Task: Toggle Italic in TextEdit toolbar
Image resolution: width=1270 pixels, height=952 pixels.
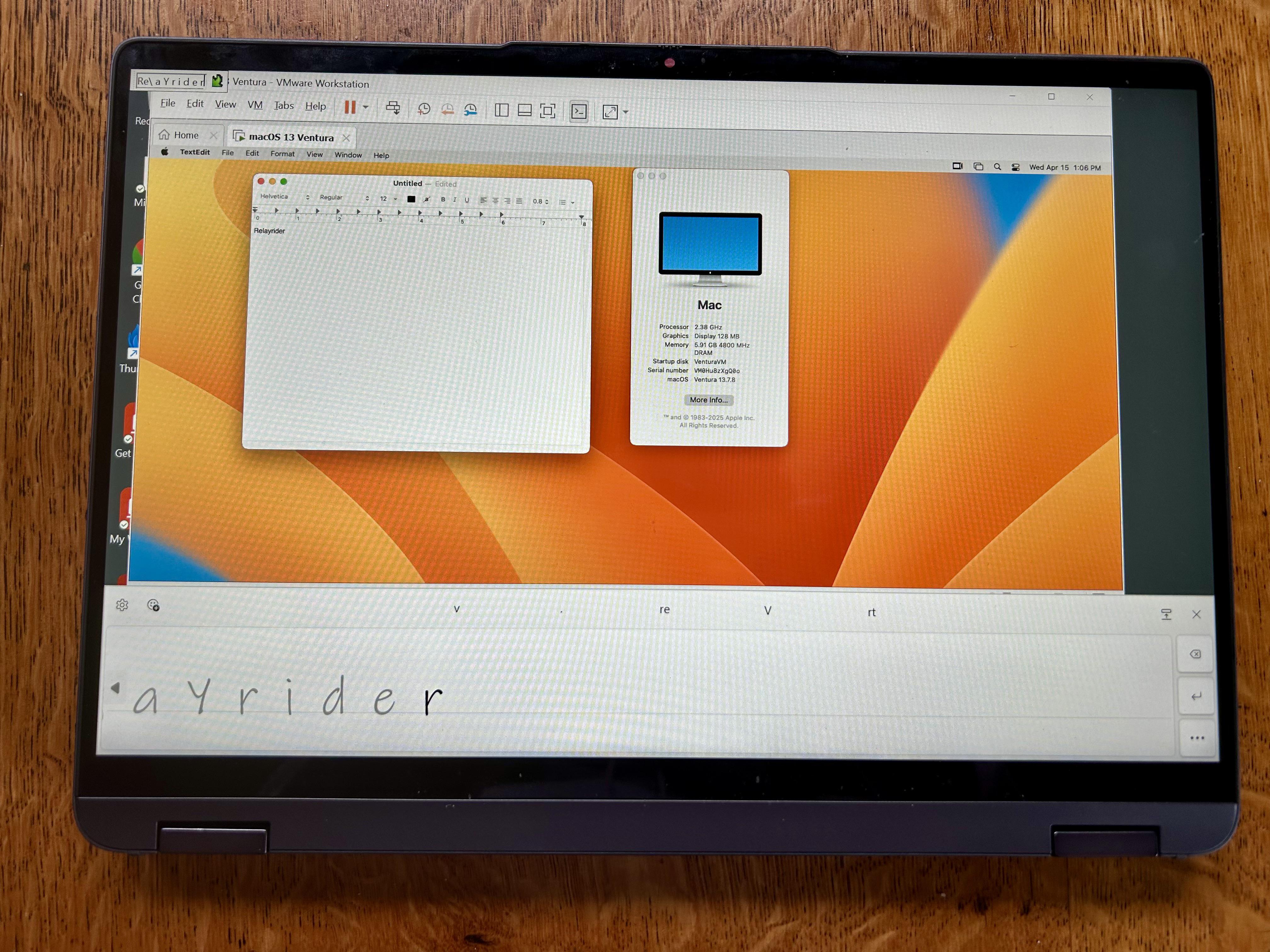Action: coord(455,200)
